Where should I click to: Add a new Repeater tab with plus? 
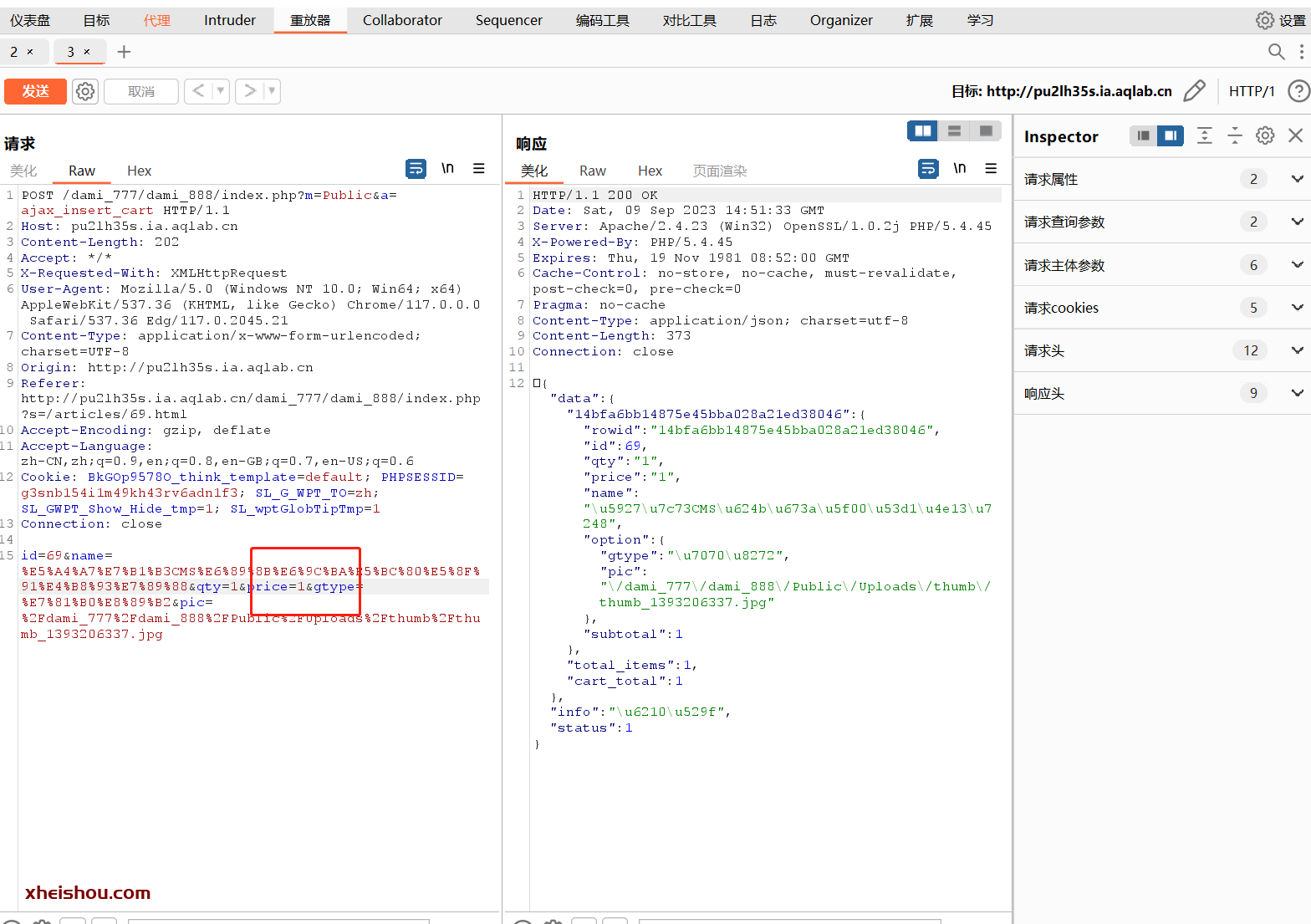[124, 52]
